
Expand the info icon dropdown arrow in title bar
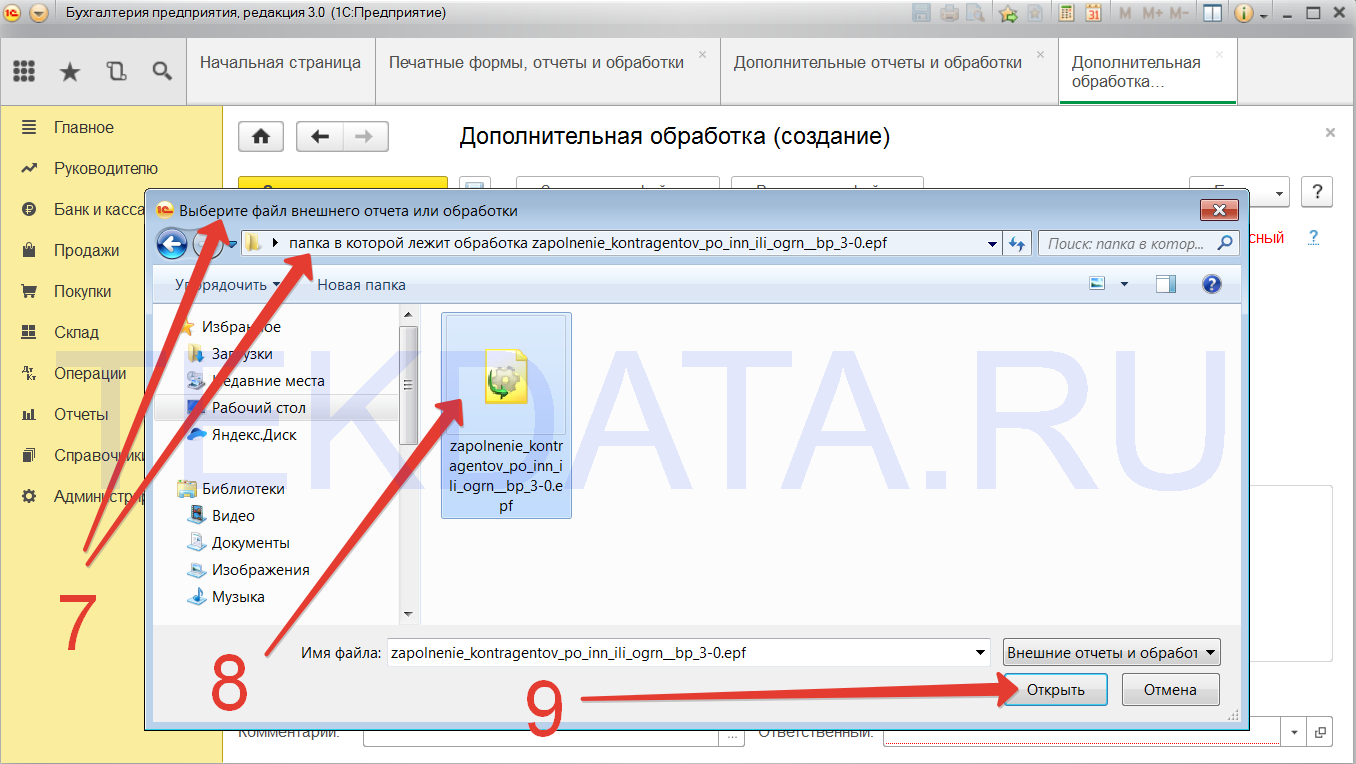(1264, 16)
